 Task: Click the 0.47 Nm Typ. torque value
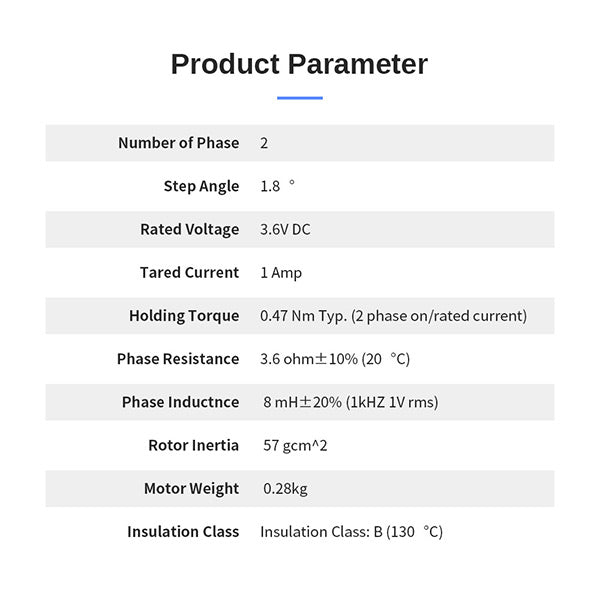pos(393,315)
